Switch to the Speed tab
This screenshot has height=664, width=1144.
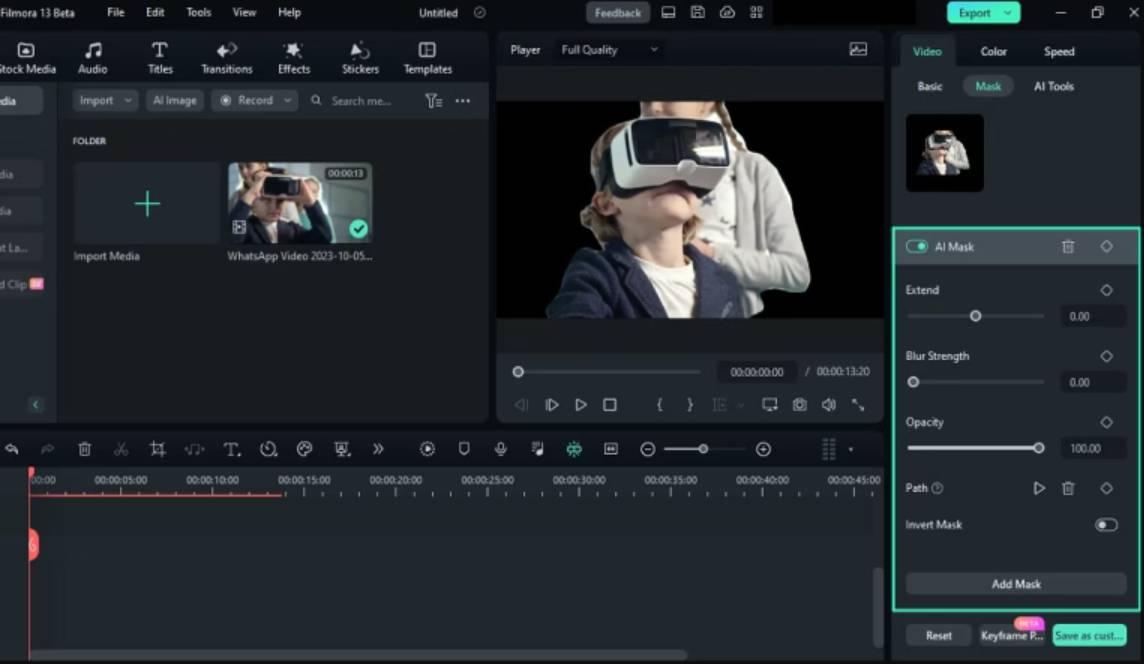click(1059, 51)
